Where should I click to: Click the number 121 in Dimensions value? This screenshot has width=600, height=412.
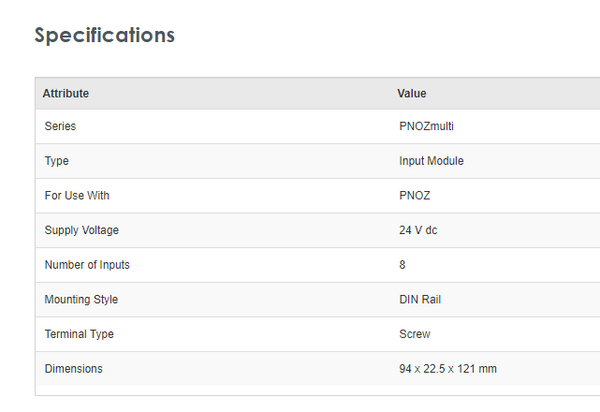(x=466, y=369)
